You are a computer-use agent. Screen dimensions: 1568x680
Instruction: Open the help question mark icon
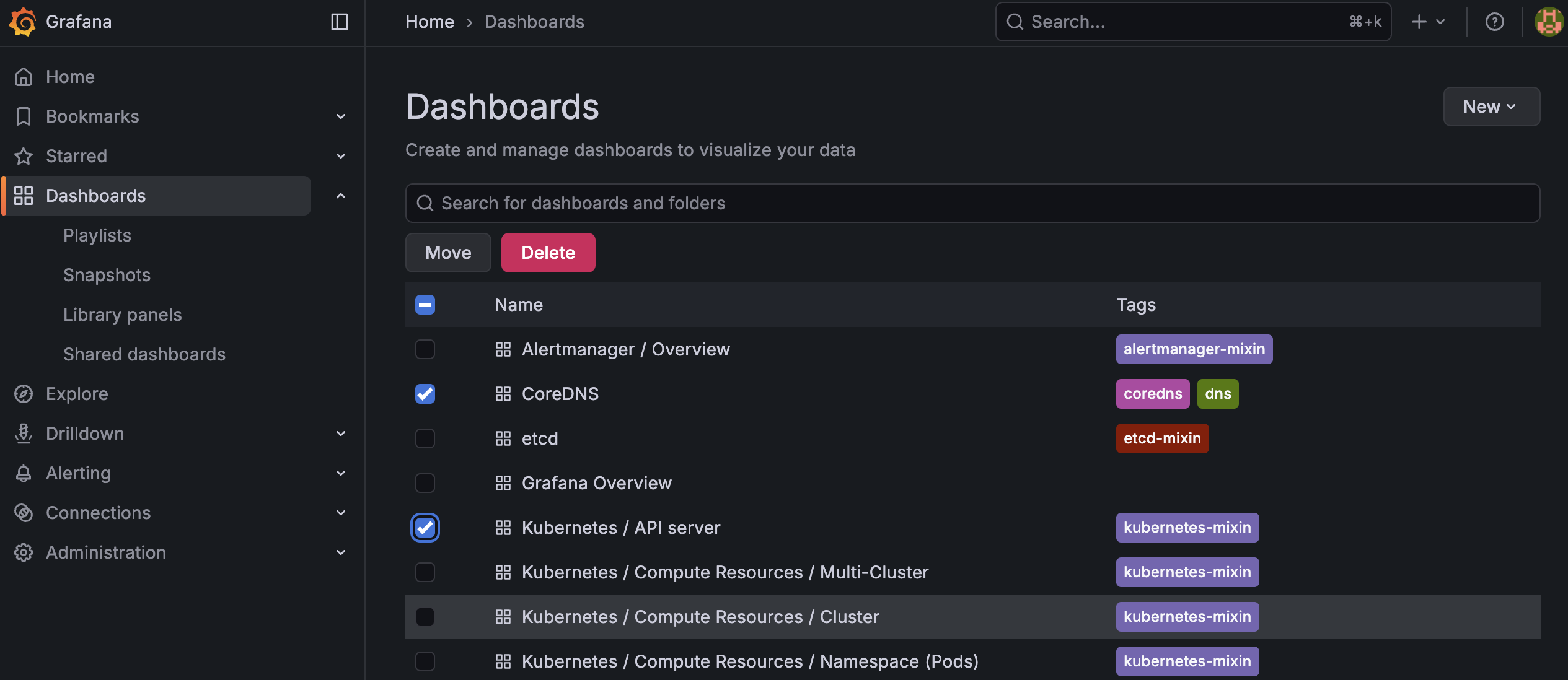click(1494, 22)
